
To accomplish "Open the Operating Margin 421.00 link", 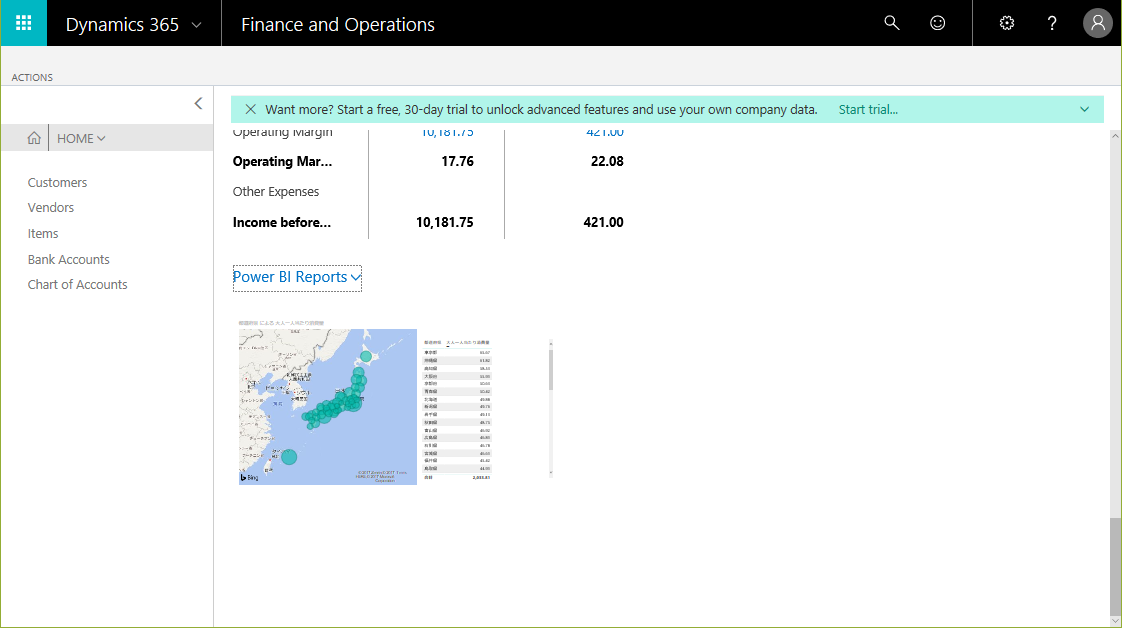I will click(x=605, y=132).
